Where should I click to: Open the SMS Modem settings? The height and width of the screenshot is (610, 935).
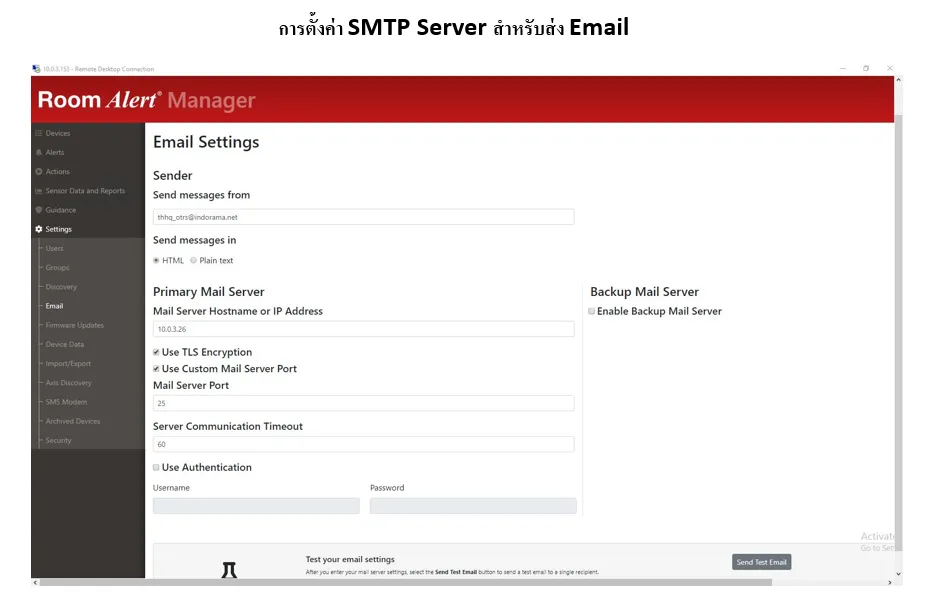coord(66,402)
